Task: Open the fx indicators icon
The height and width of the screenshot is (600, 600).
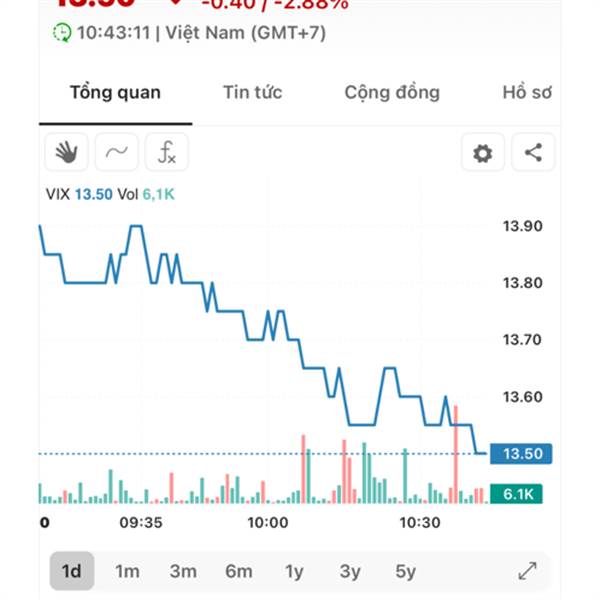Action: tap(167, 152)
